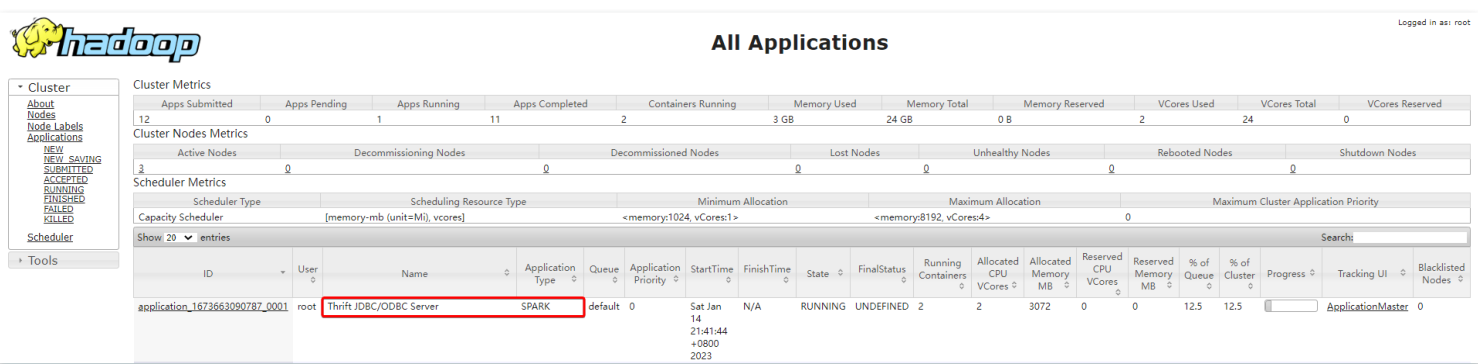This screenshot has width=1478, height=364.
Task: Sort table by Reserved CPU VCores column
Action: (1102, 273)
